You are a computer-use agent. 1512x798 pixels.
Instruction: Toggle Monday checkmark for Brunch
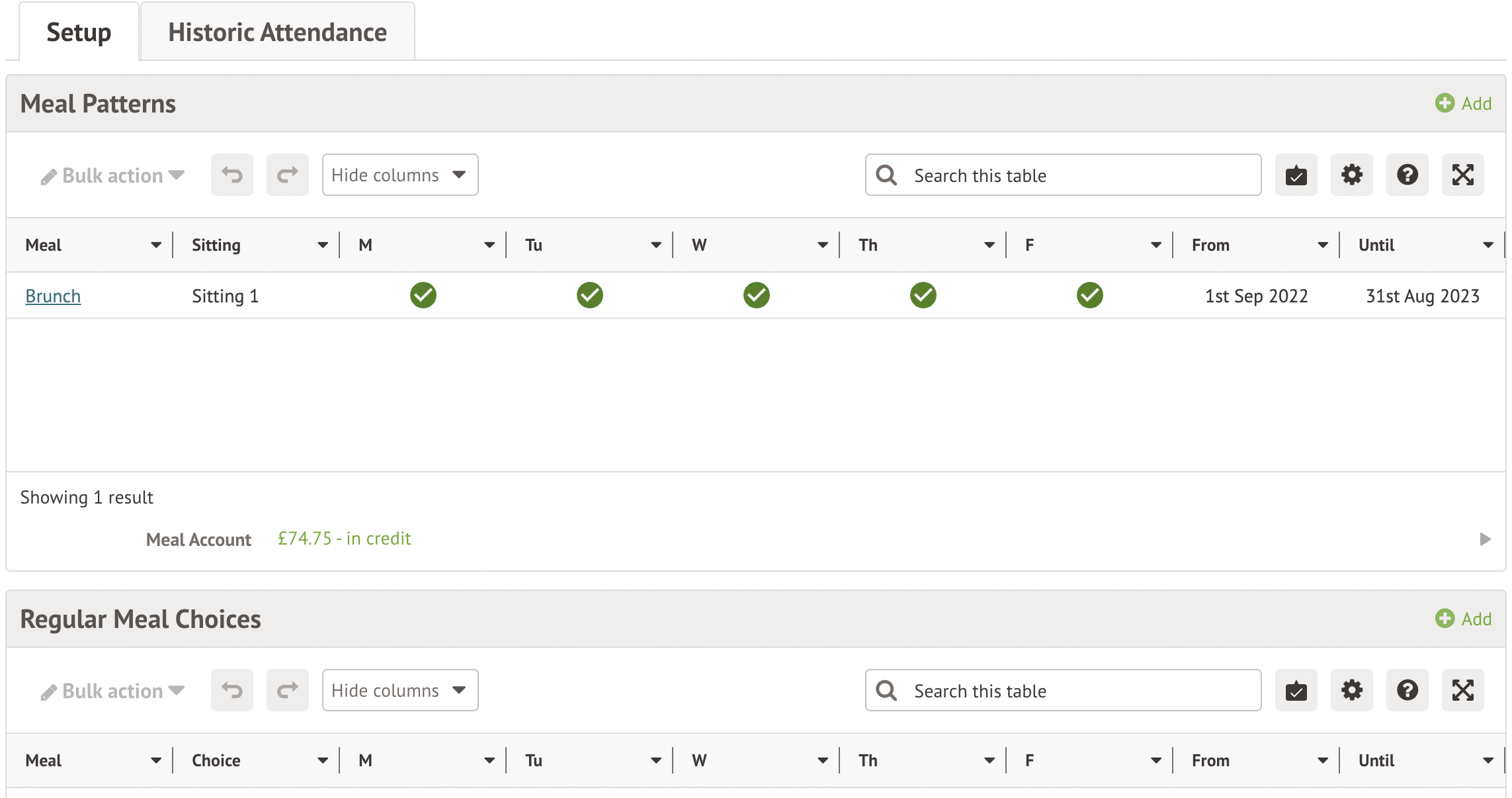(x=423, y=295)
